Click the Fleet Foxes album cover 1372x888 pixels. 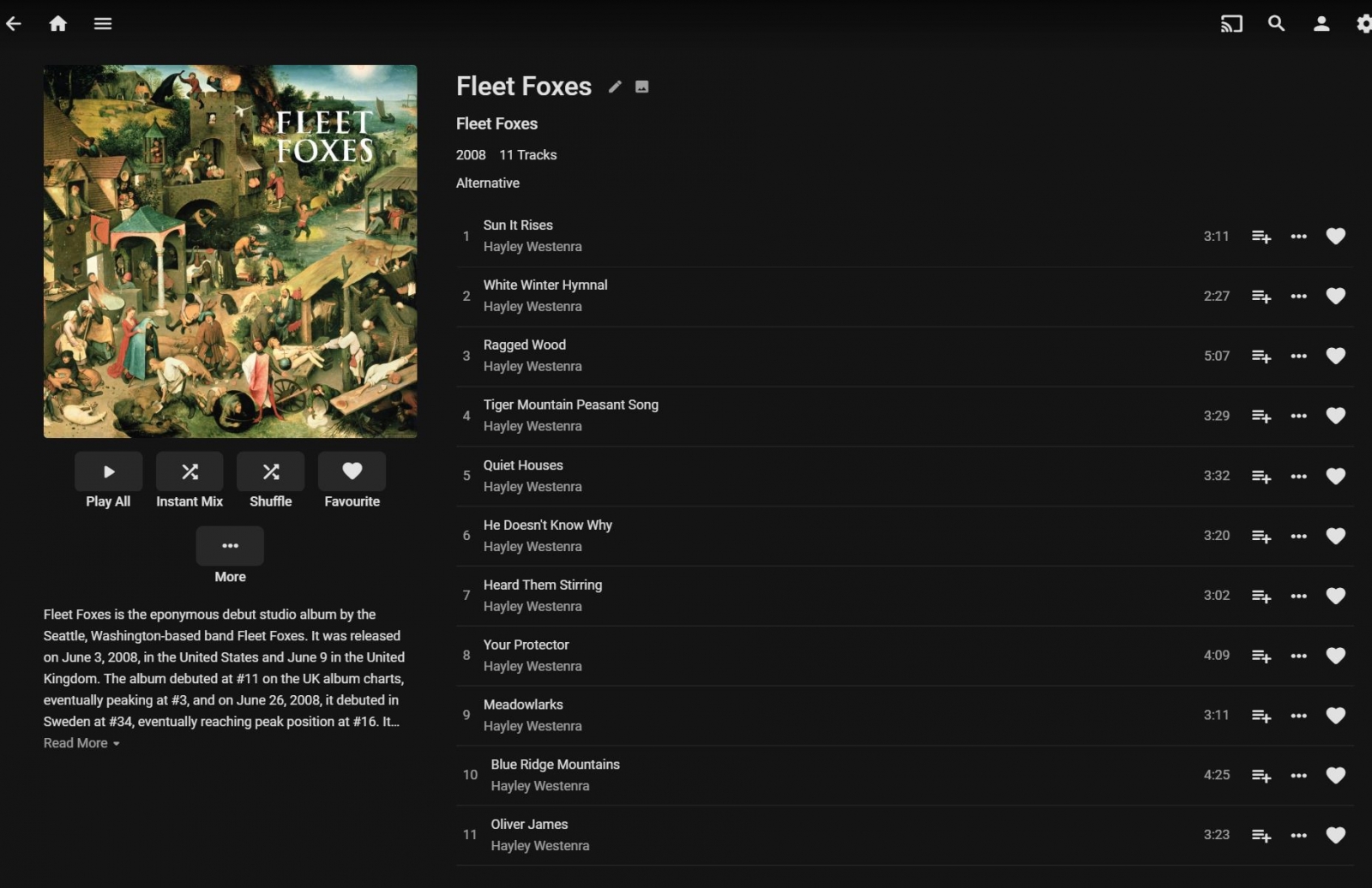coord(230,251)
